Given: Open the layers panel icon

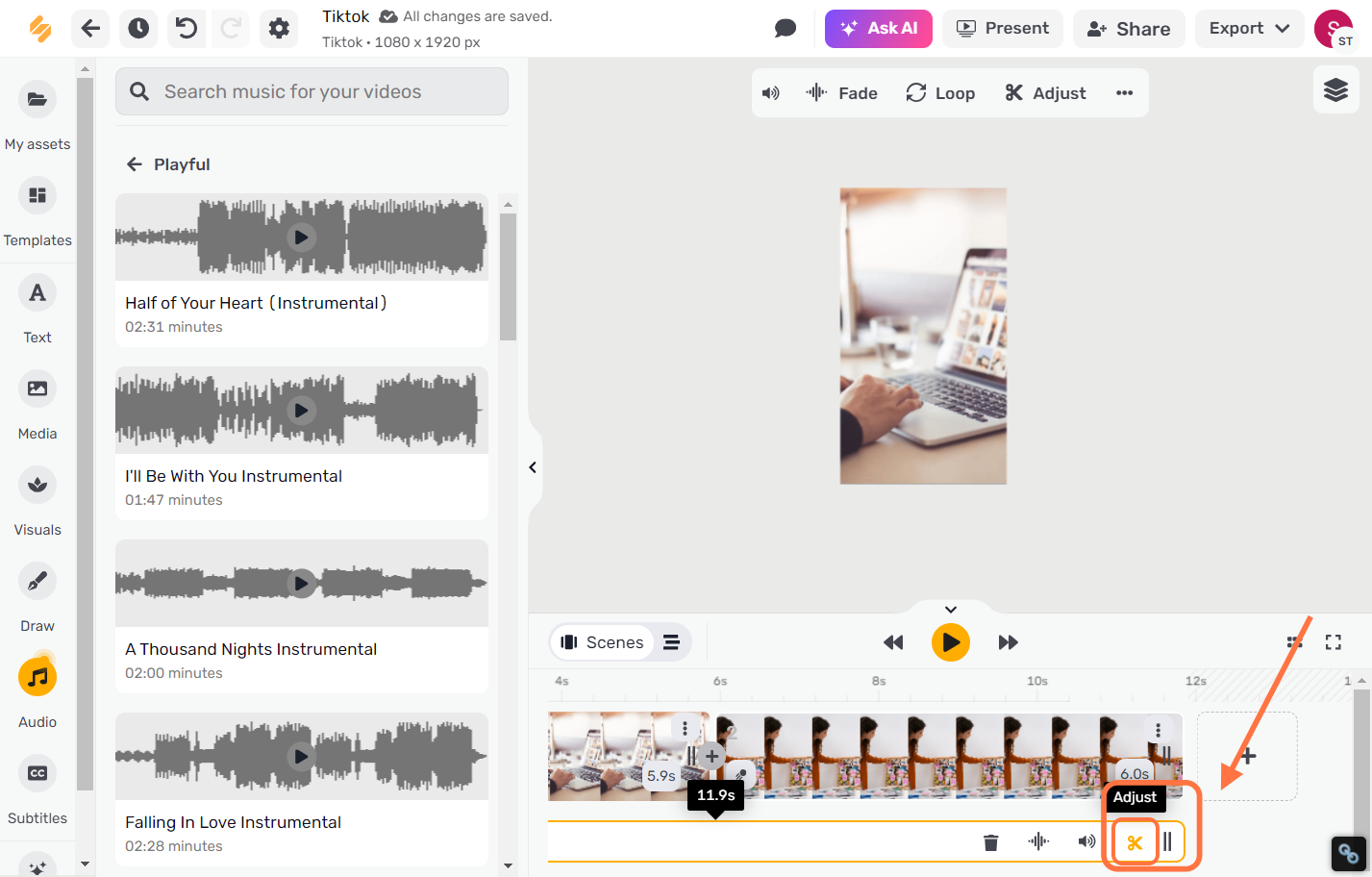Looking at the screenshot, I should (1335, 90).
